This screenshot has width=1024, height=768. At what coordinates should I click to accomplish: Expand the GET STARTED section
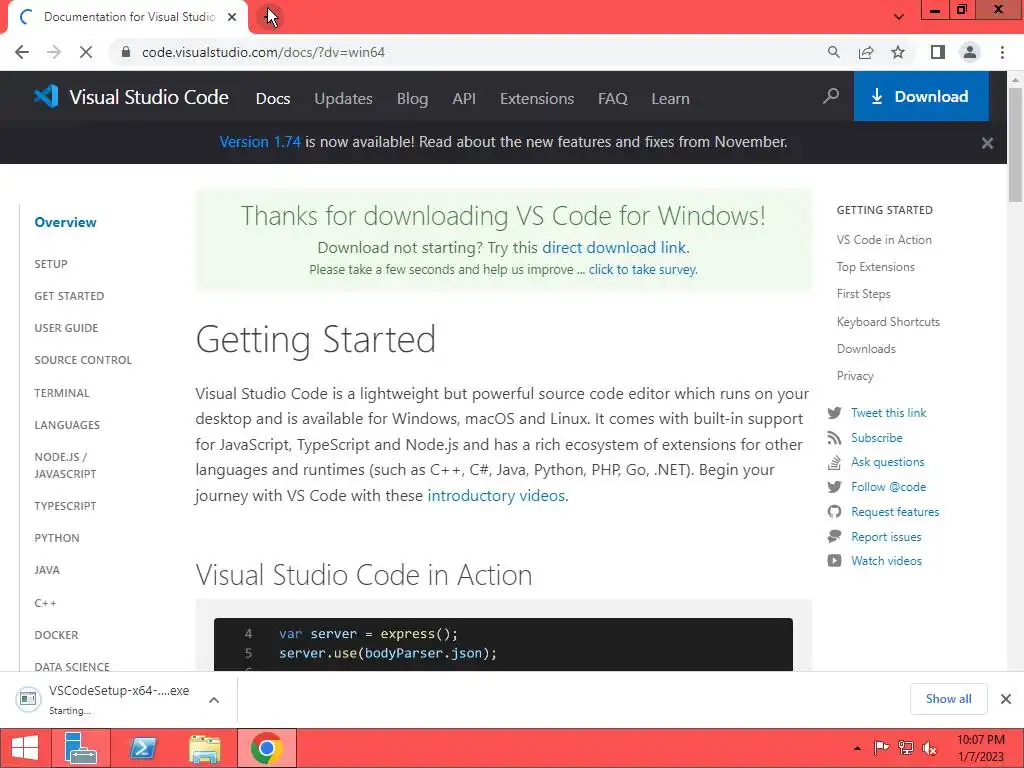coord(69,296)
